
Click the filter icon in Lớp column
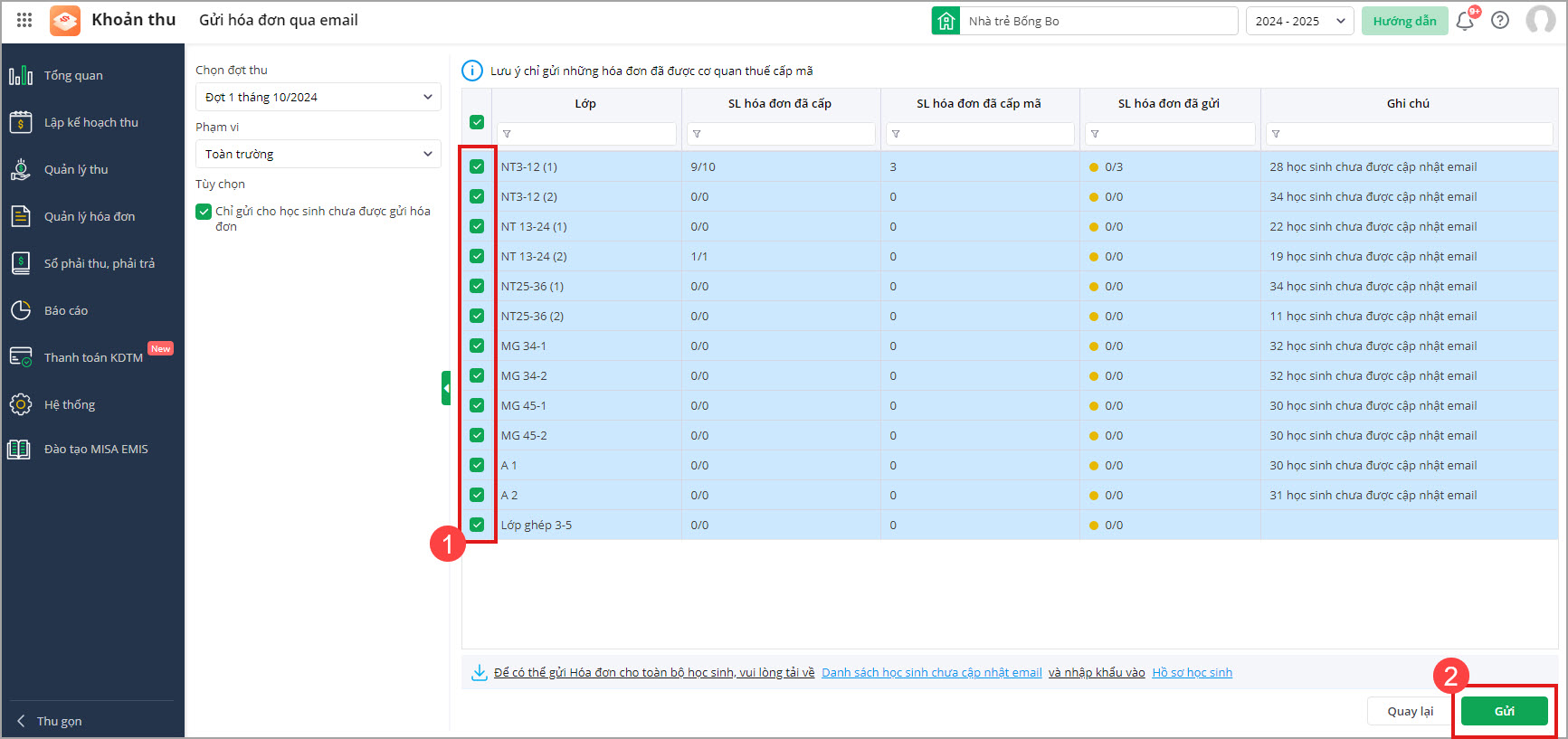point(507,134)
